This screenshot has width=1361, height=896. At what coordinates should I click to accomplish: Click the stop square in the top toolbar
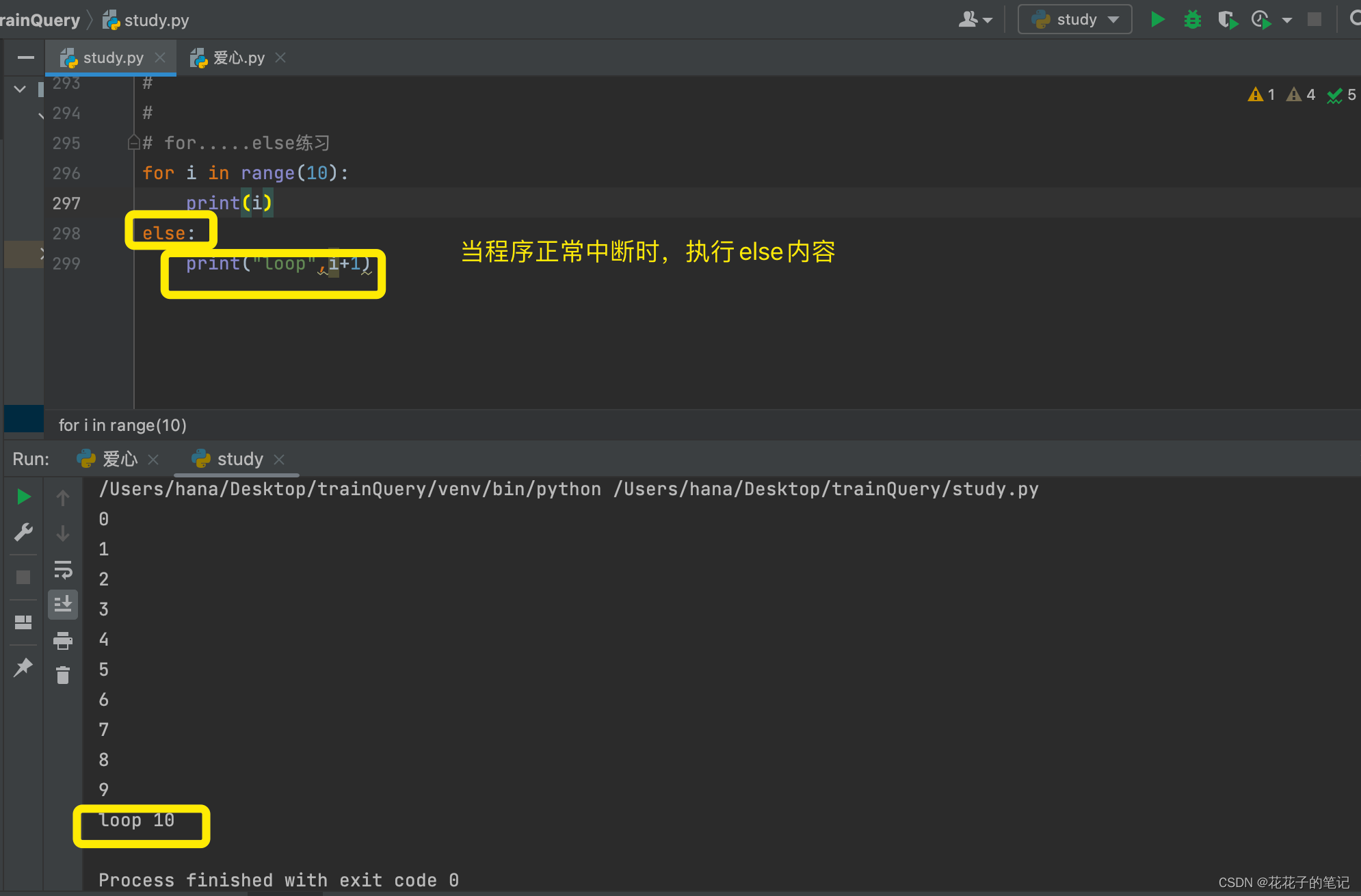click(1314, 19)
